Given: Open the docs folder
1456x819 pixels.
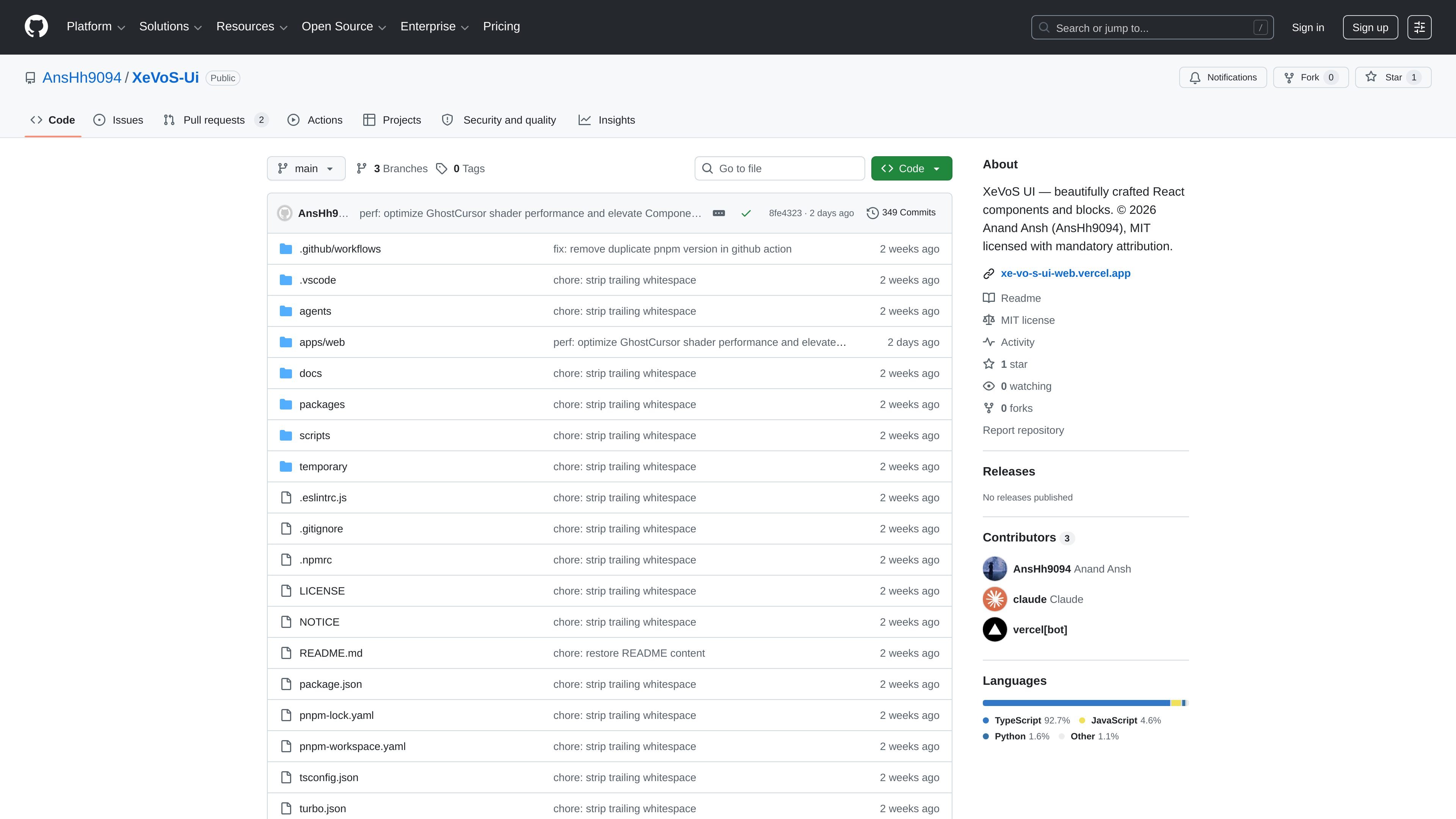Looking at the screenshot, I should [310, 373].
